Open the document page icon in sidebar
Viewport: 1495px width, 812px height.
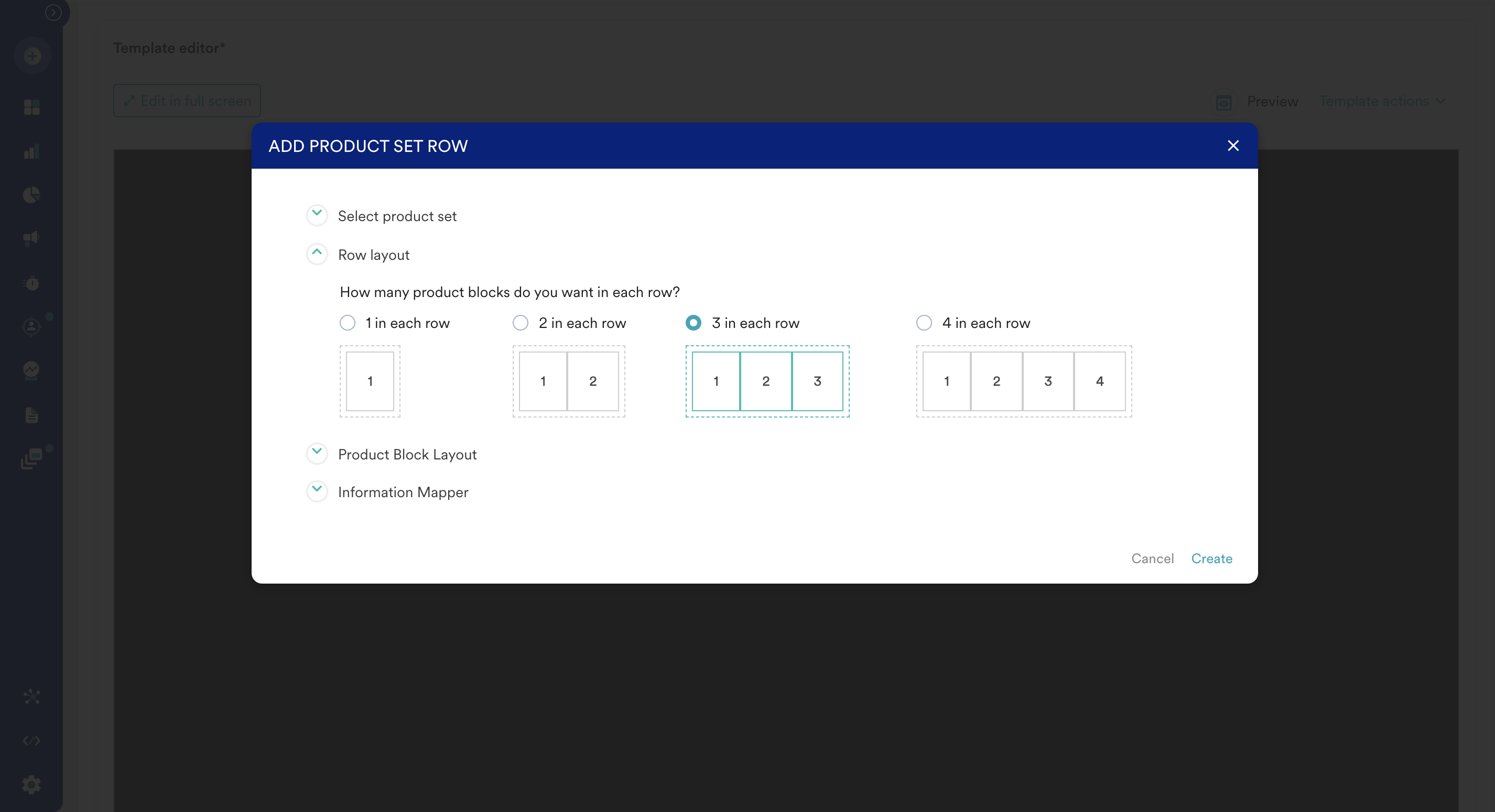click(32, 415)
